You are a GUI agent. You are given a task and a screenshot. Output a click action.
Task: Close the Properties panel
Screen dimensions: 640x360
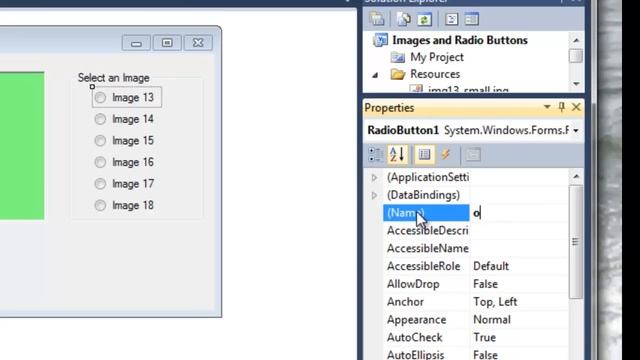[x=576, y=107]
